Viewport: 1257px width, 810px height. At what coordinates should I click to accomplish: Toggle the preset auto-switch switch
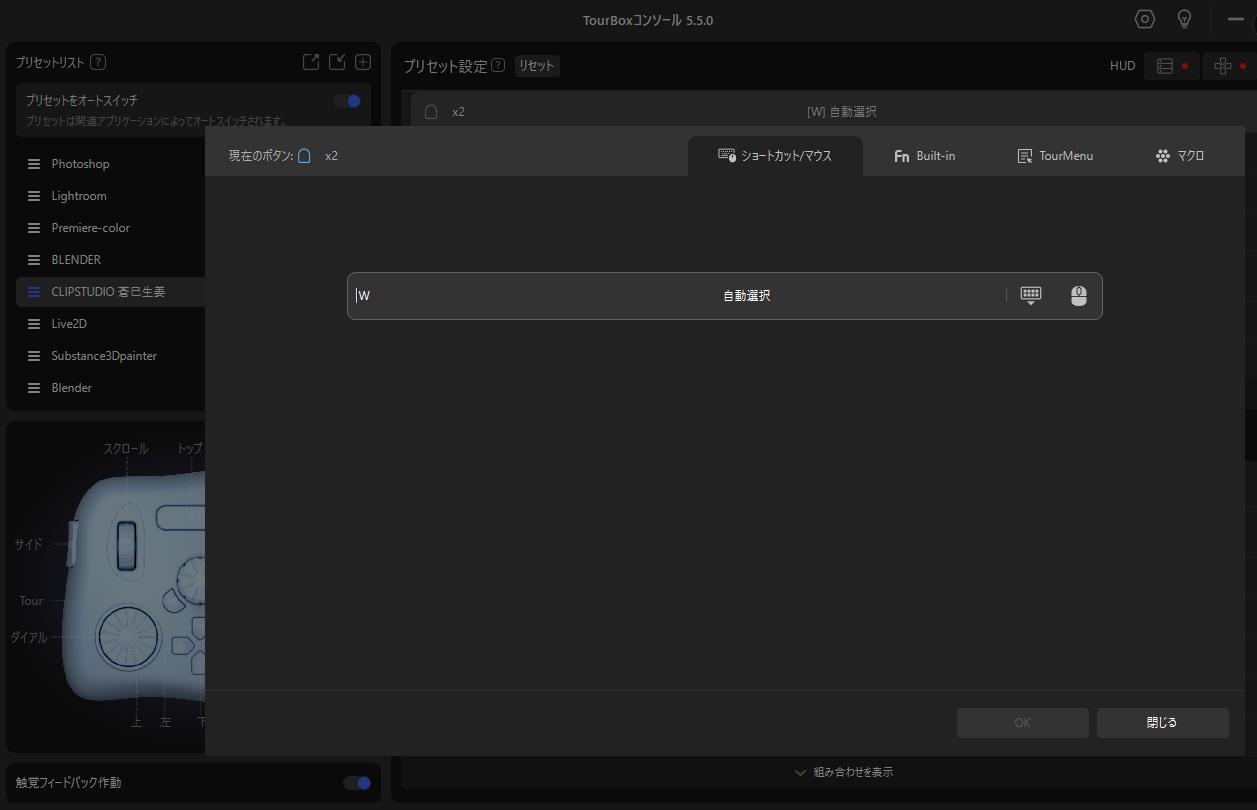coord(347,101)
